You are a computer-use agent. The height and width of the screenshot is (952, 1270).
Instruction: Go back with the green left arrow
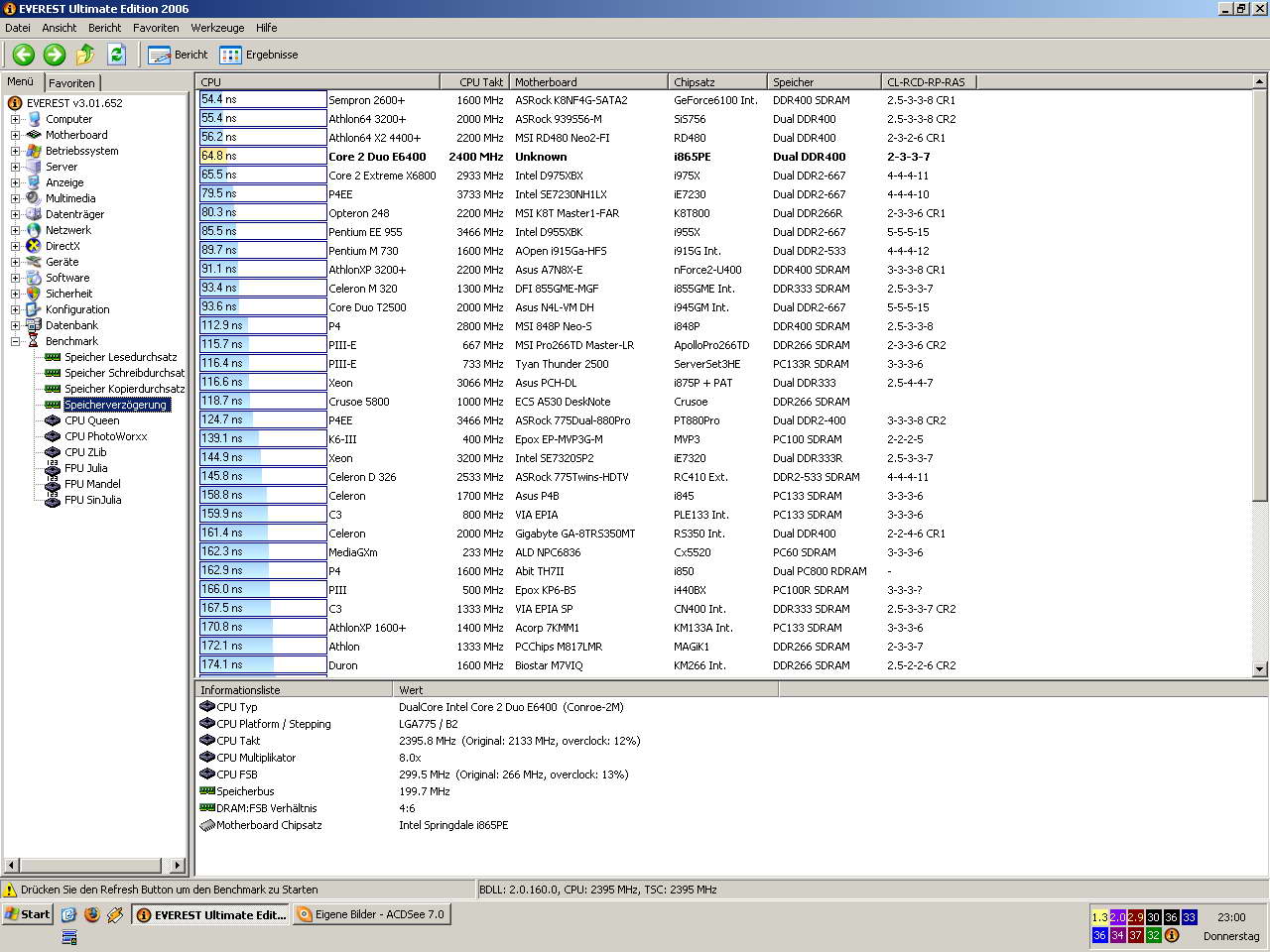click(24, 55)
